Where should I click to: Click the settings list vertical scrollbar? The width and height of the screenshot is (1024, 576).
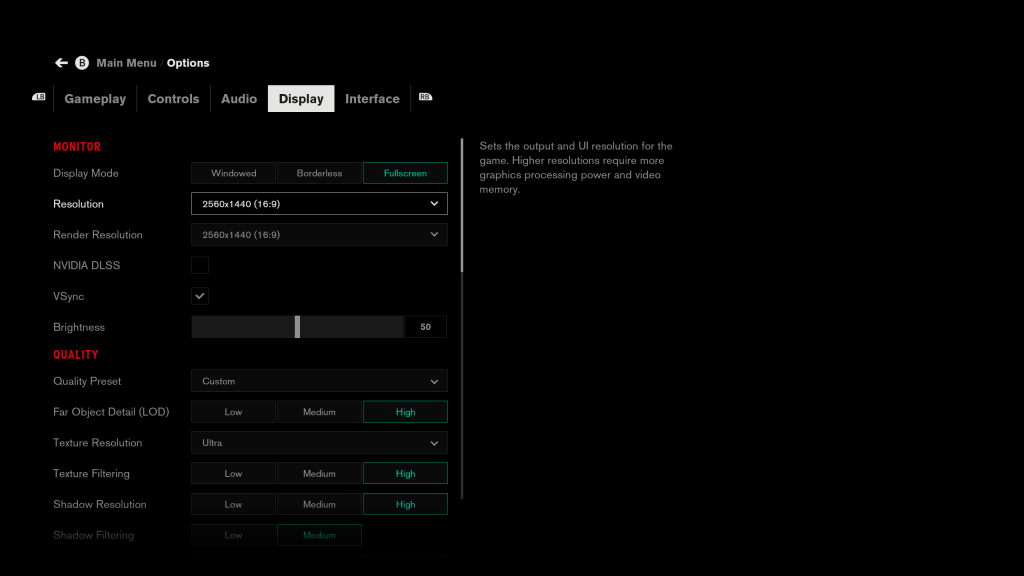[462, 205]
